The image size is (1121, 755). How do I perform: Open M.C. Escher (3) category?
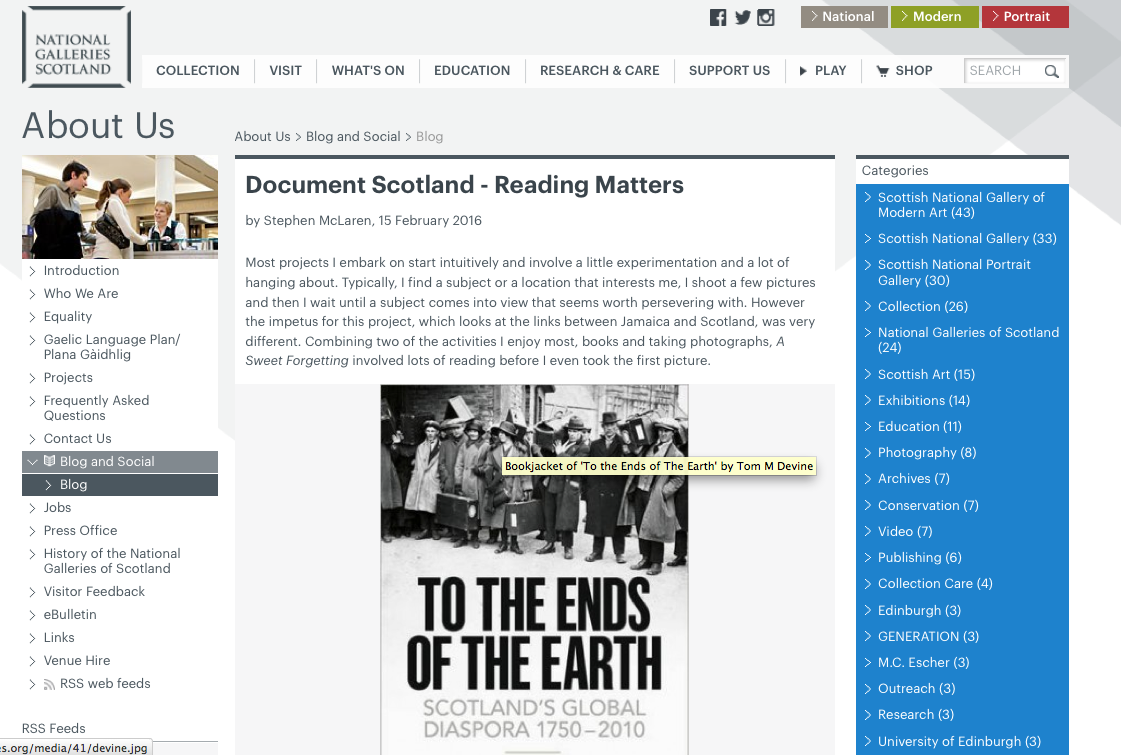tap(924, 663)
